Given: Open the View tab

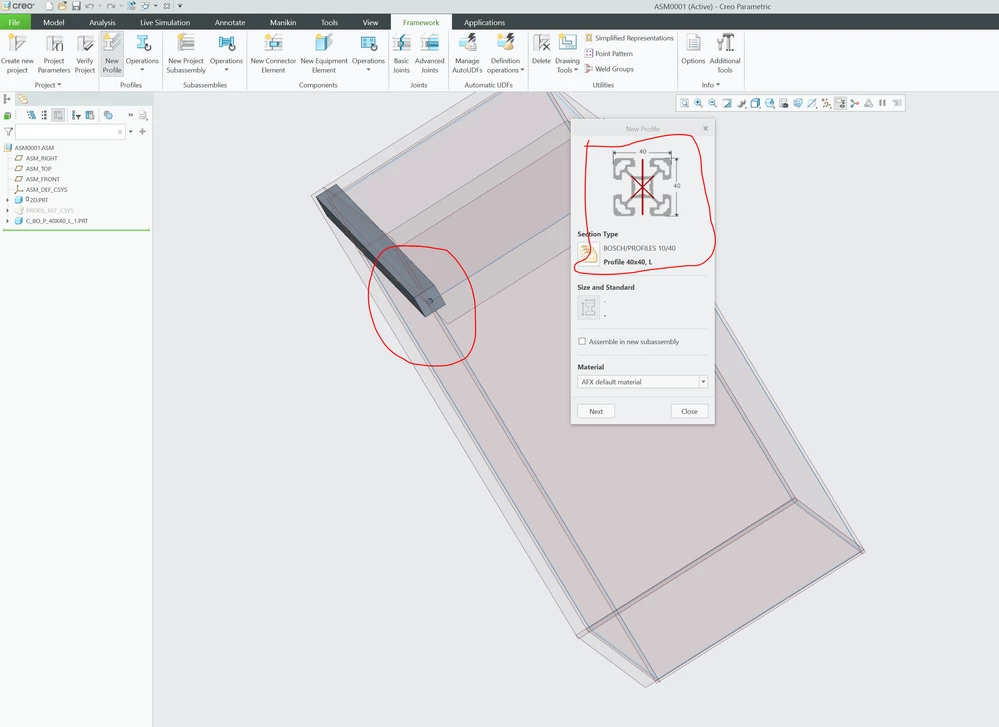Looking at the screenshot, I should click(x=370, y=22).
